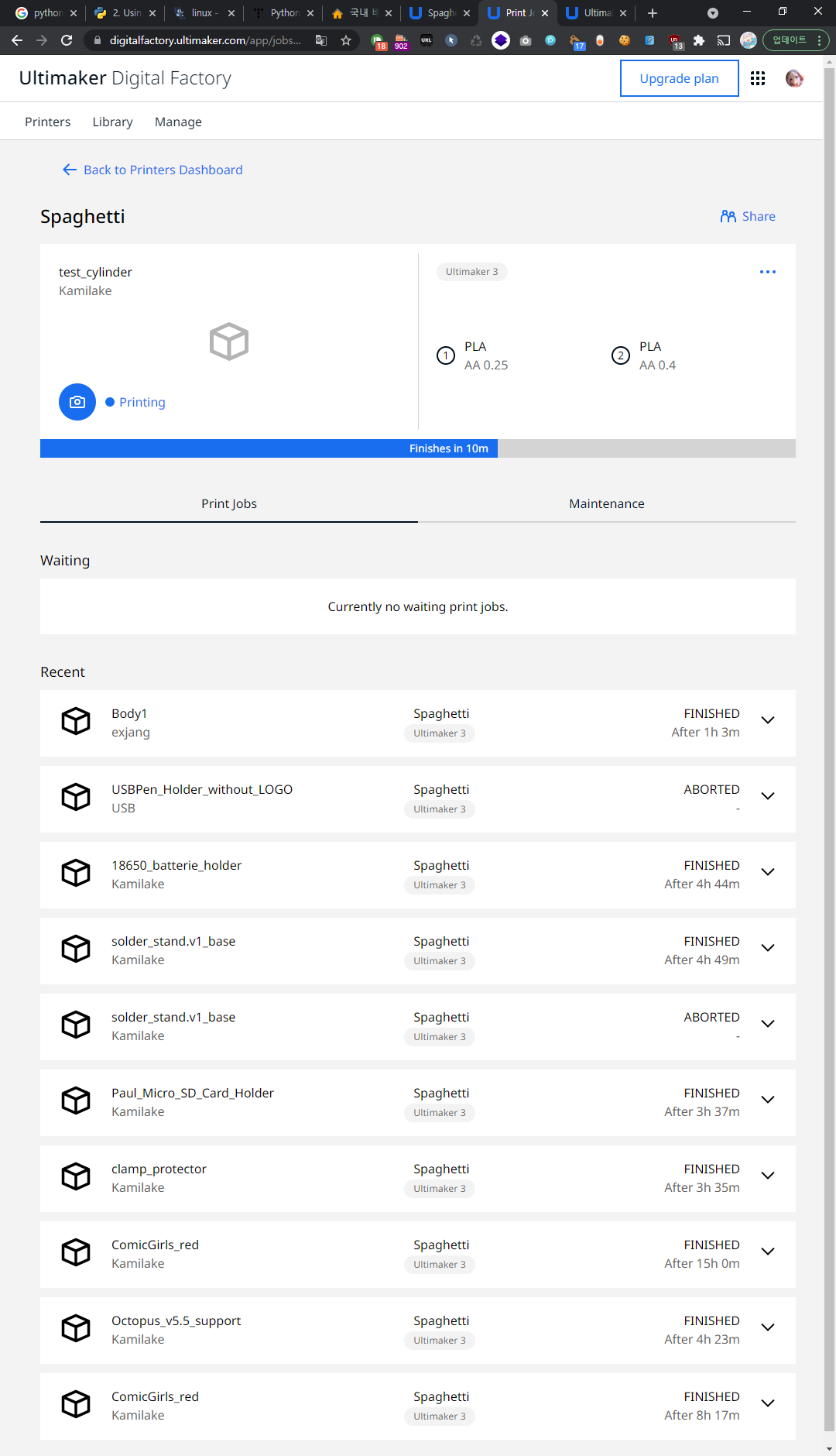836x1456 pixels.
Task: Open the Printers menu
Action: point(48,122)
